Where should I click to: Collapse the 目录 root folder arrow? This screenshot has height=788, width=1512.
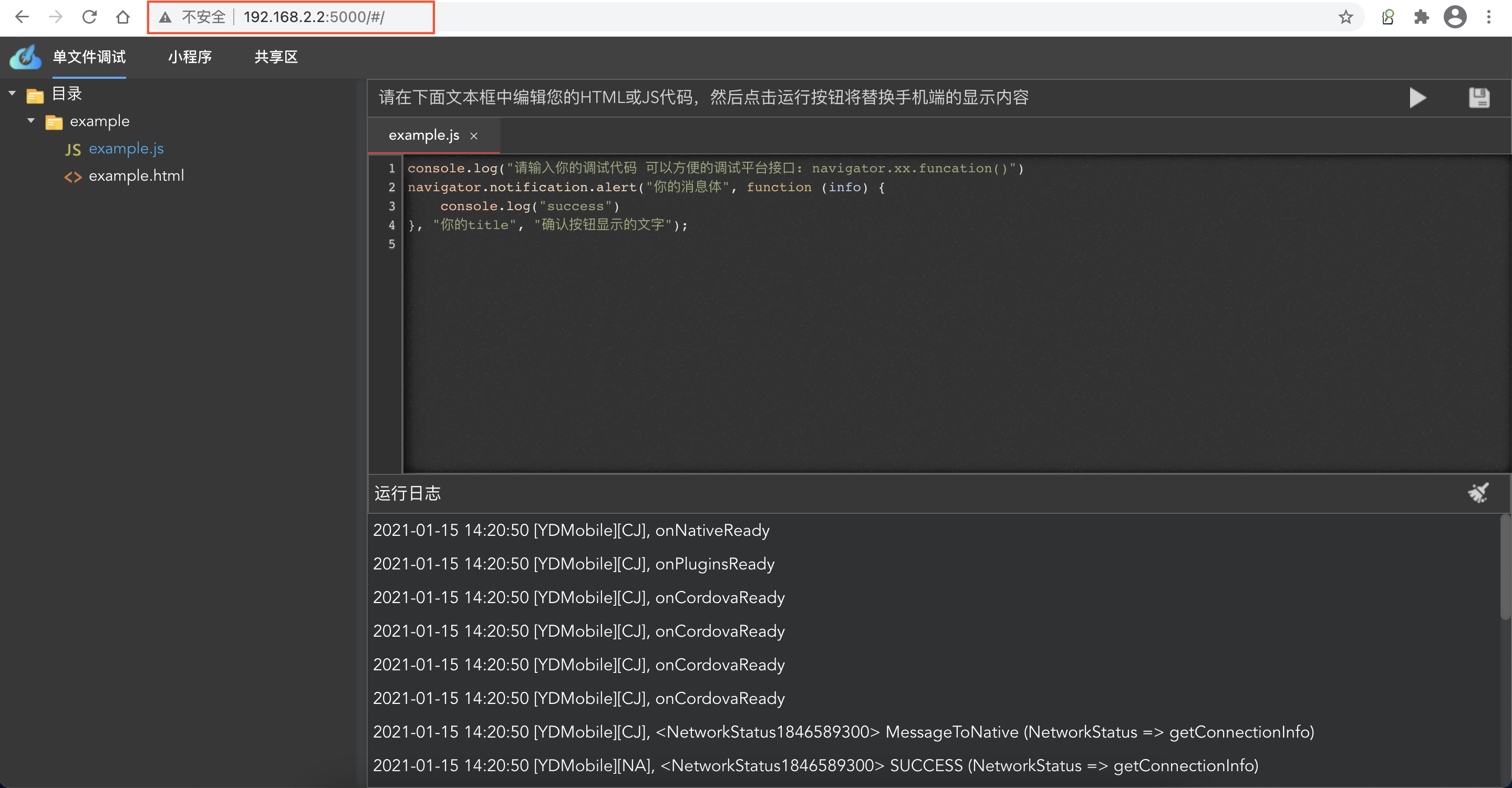pos(12,94)
